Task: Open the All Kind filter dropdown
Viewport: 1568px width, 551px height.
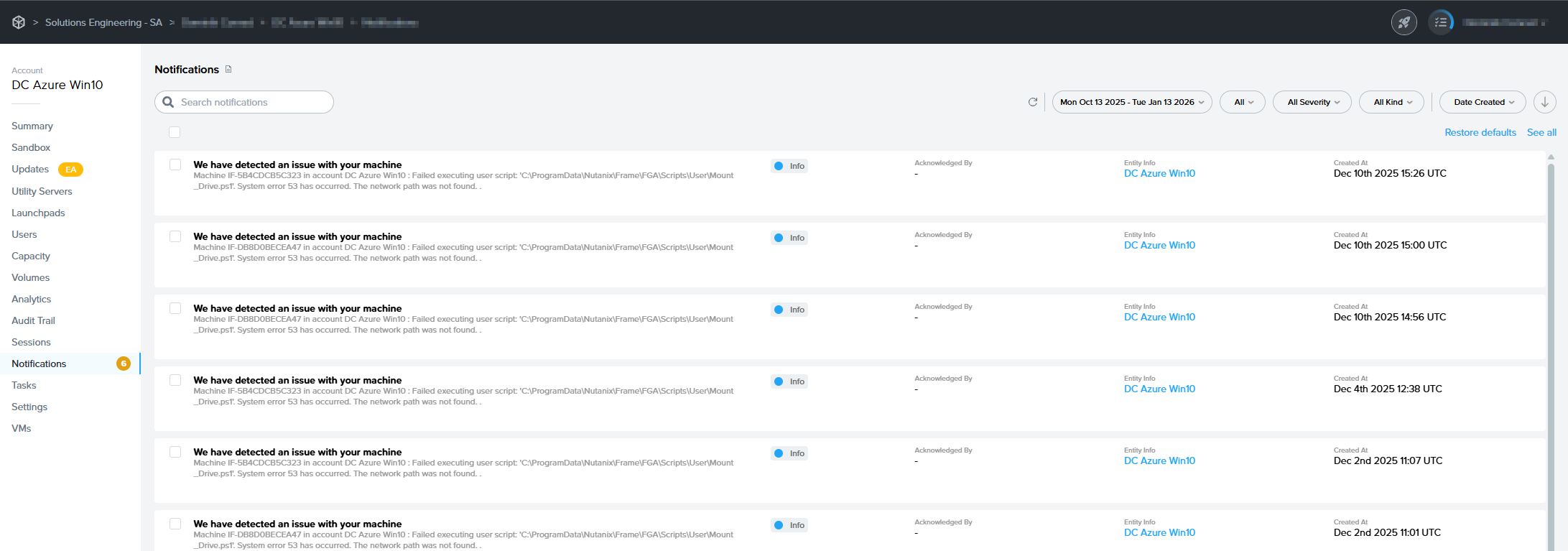Action: (x=1391, y=102)
